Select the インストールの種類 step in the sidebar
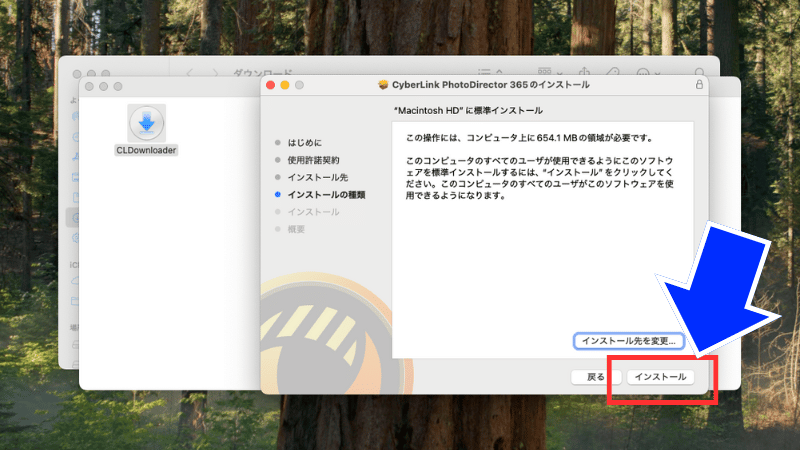This screenshot has width=800, height=450. [x=326, y=194]
